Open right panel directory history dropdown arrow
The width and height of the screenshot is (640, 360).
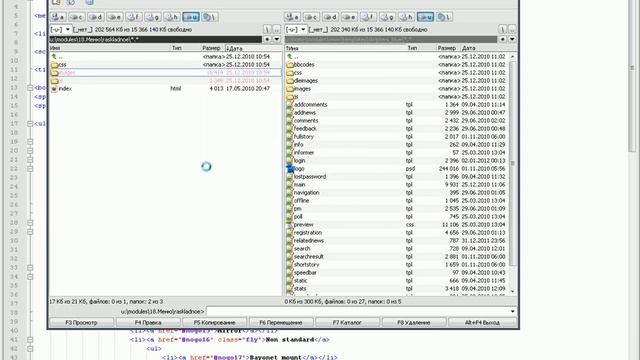point(512,39)
